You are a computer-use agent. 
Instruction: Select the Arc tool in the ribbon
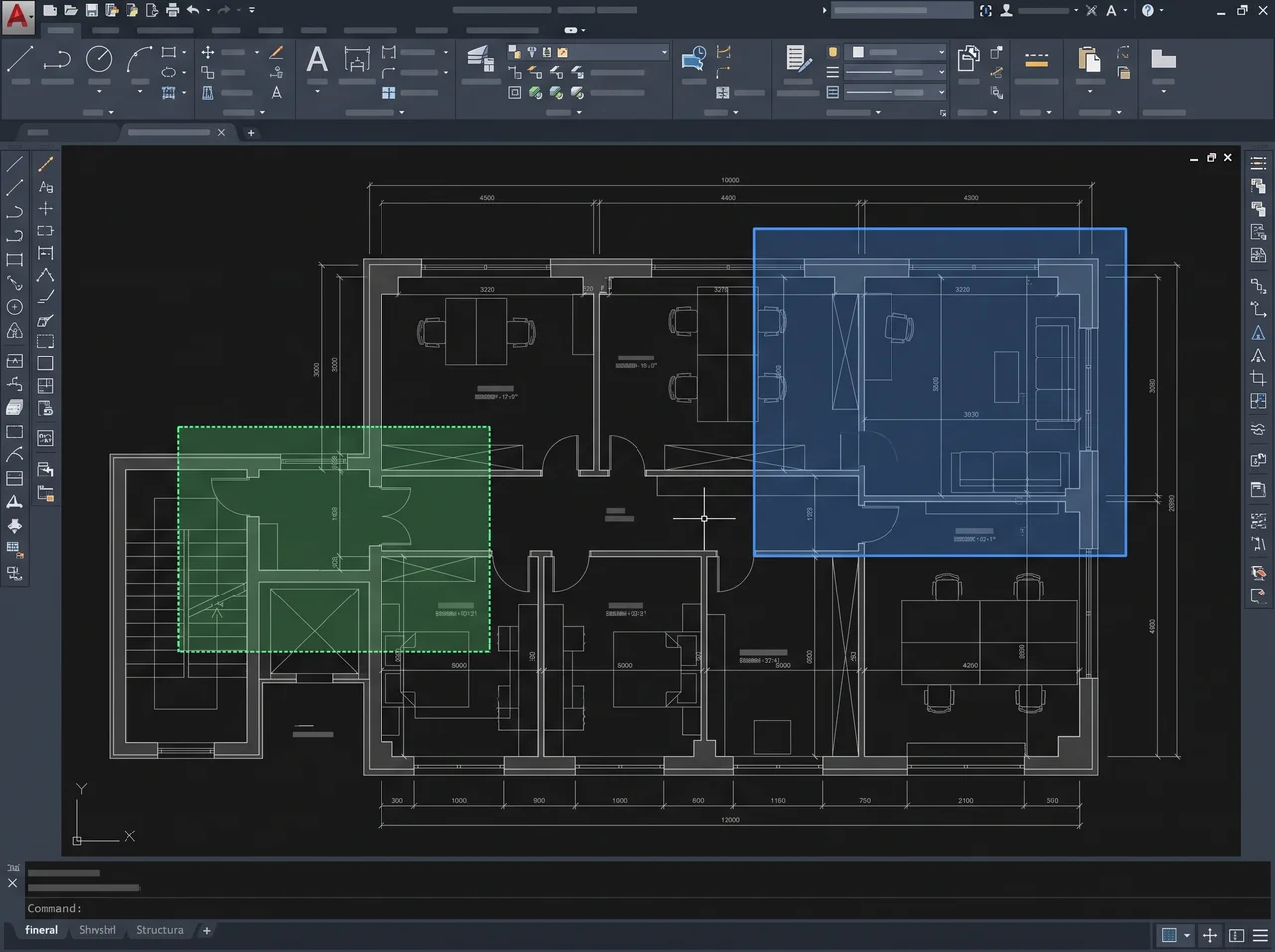(140, 59)
